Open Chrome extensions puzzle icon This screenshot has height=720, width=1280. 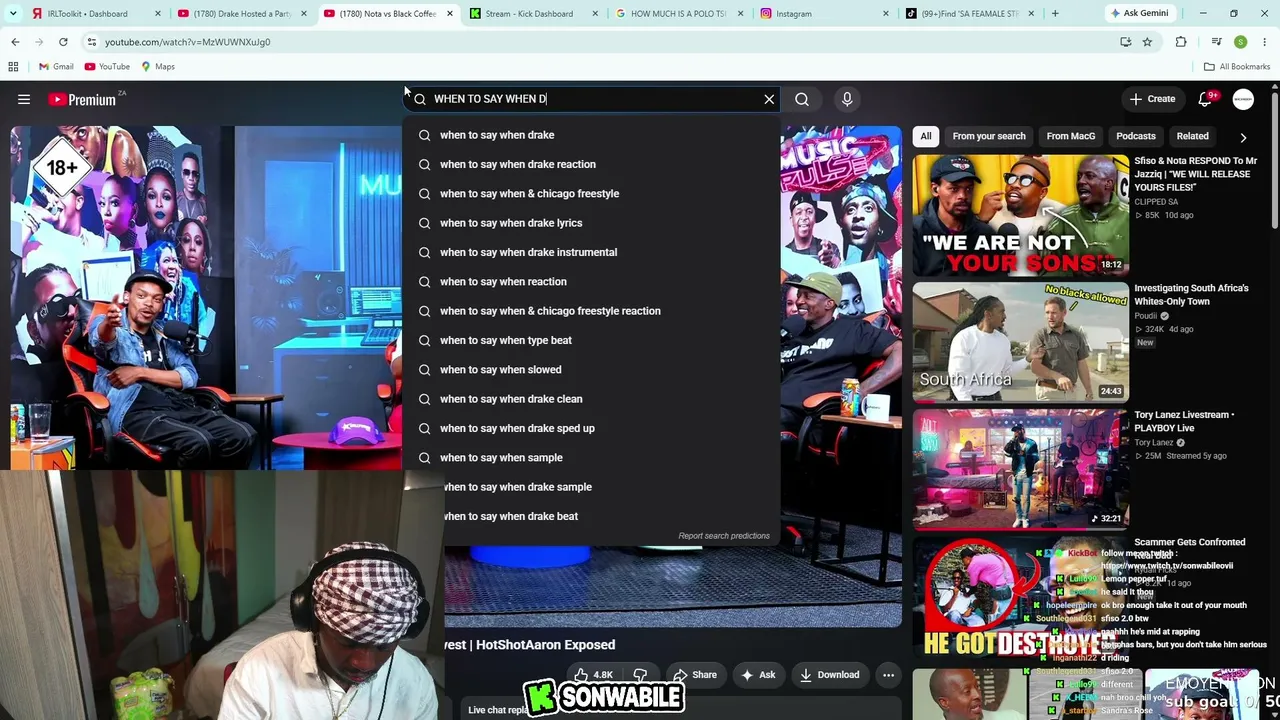point(1181,42)
